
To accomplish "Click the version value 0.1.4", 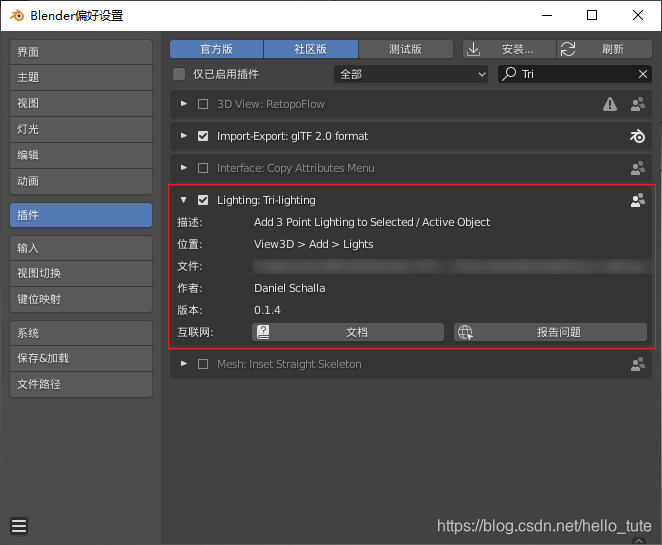I will [267, 310].
